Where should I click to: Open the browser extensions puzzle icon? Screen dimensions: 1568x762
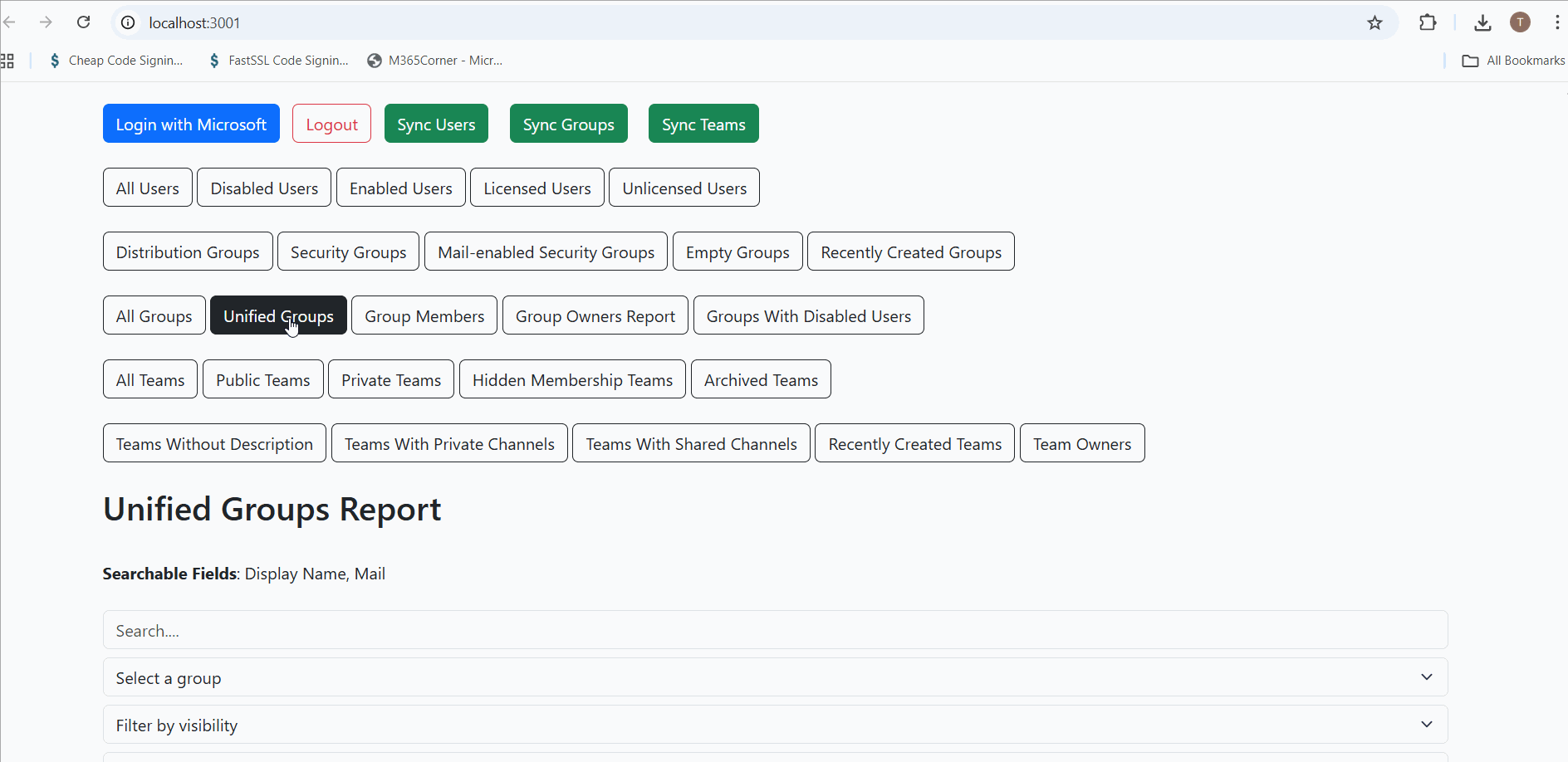click(1428, 22)
